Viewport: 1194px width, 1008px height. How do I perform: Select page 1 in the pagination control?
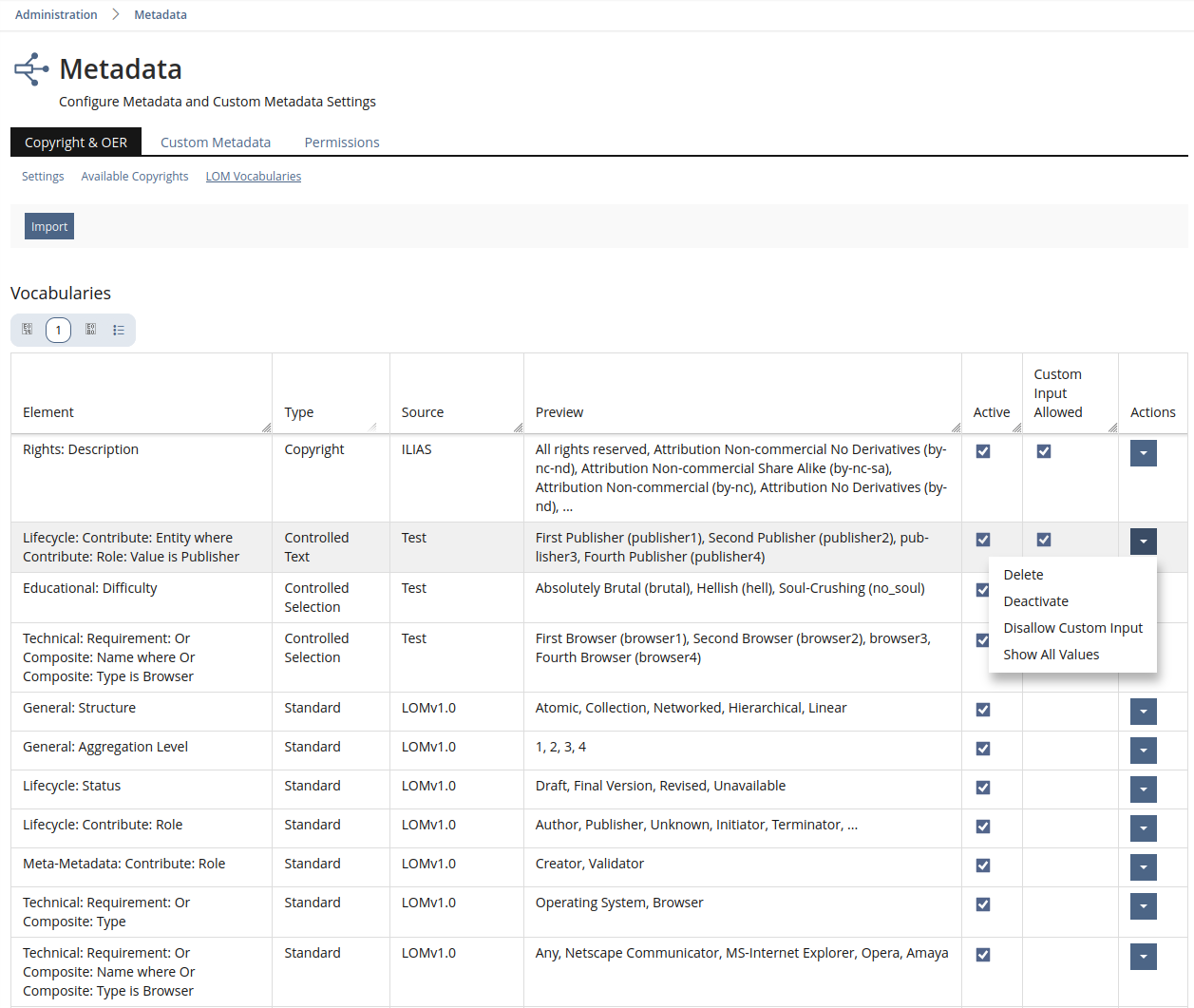pos(58,330)
